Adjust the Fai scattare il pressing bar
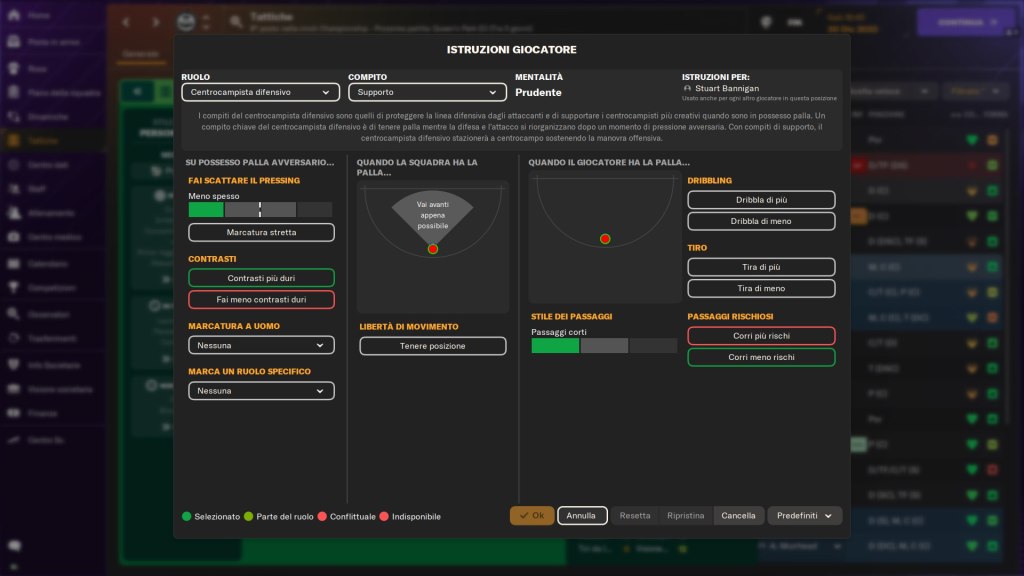Viewport: 1024px width, 576px height. (260, 210)
